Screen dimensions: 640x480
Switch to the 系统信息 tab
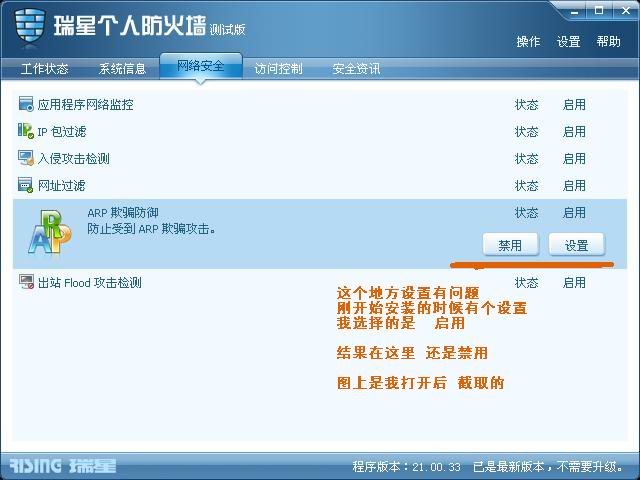coord(122,69)
